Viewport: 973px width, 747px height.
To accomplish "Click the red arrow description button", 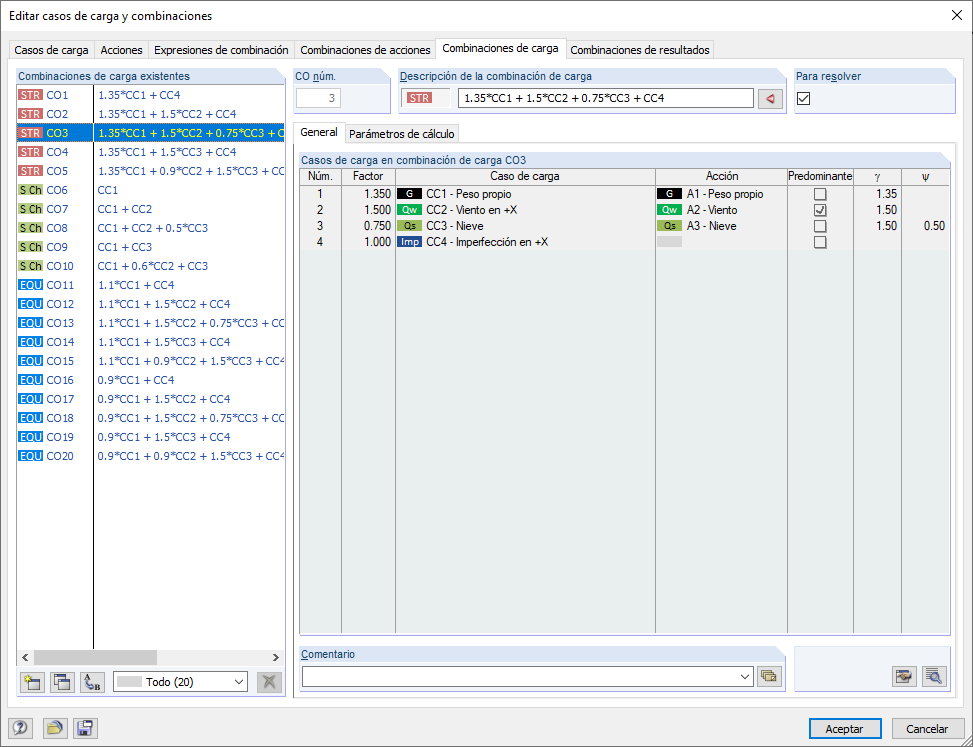I will (x=770, y=99).
